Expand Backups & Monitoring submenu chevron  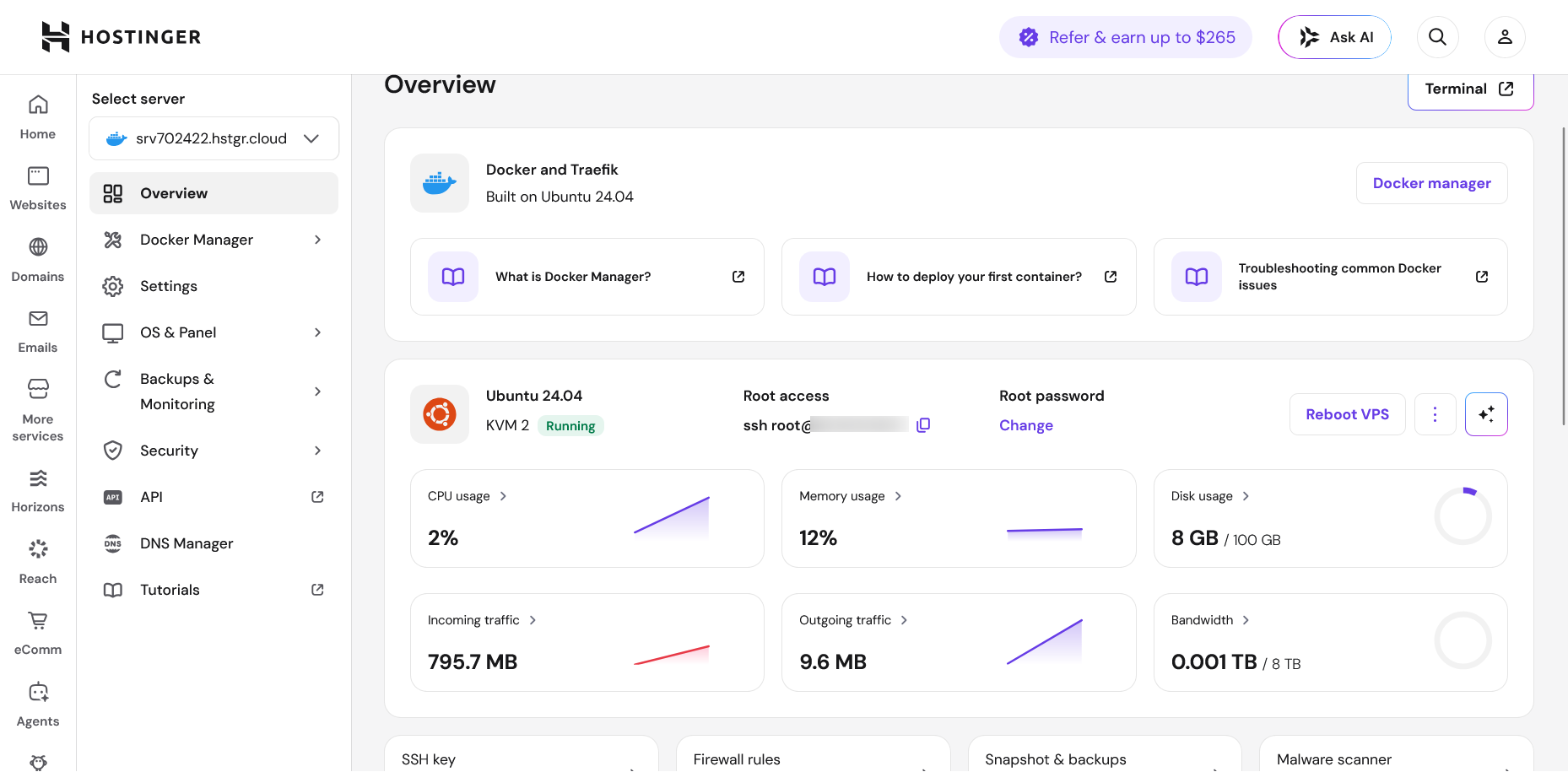tap(317, 391)
